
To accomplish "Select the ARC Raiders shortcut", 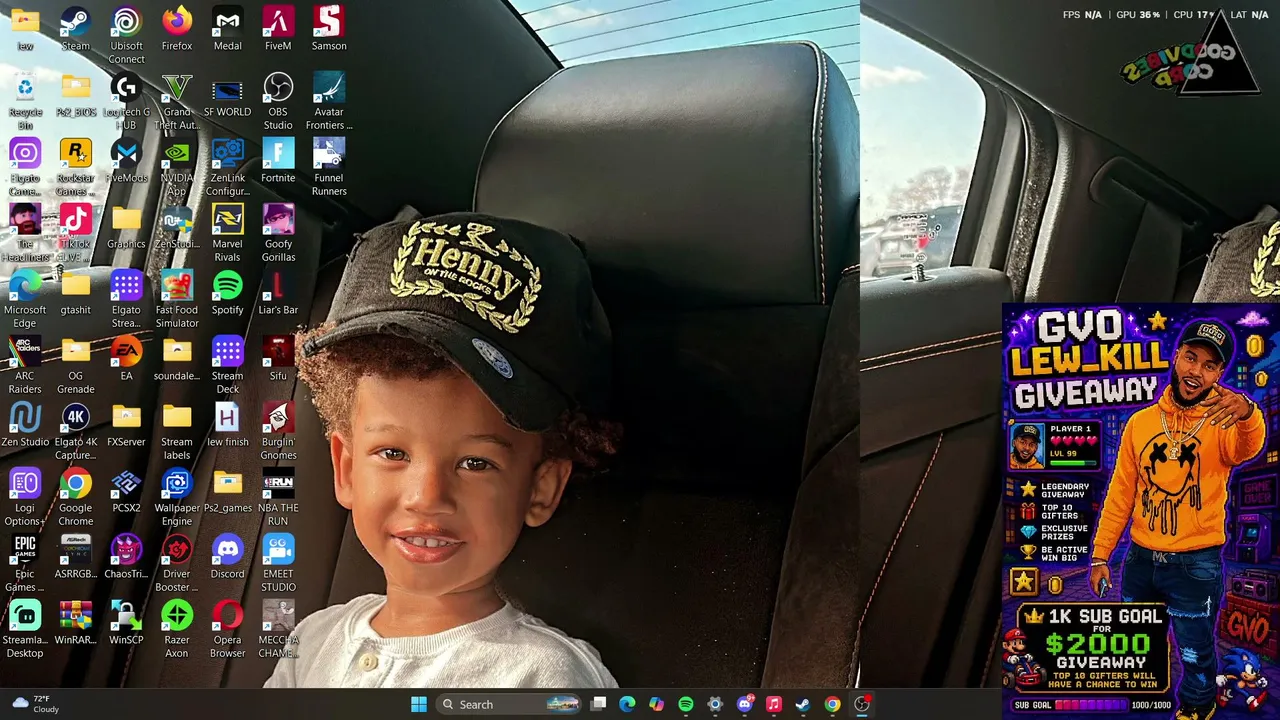I will (x=25, y=366).
